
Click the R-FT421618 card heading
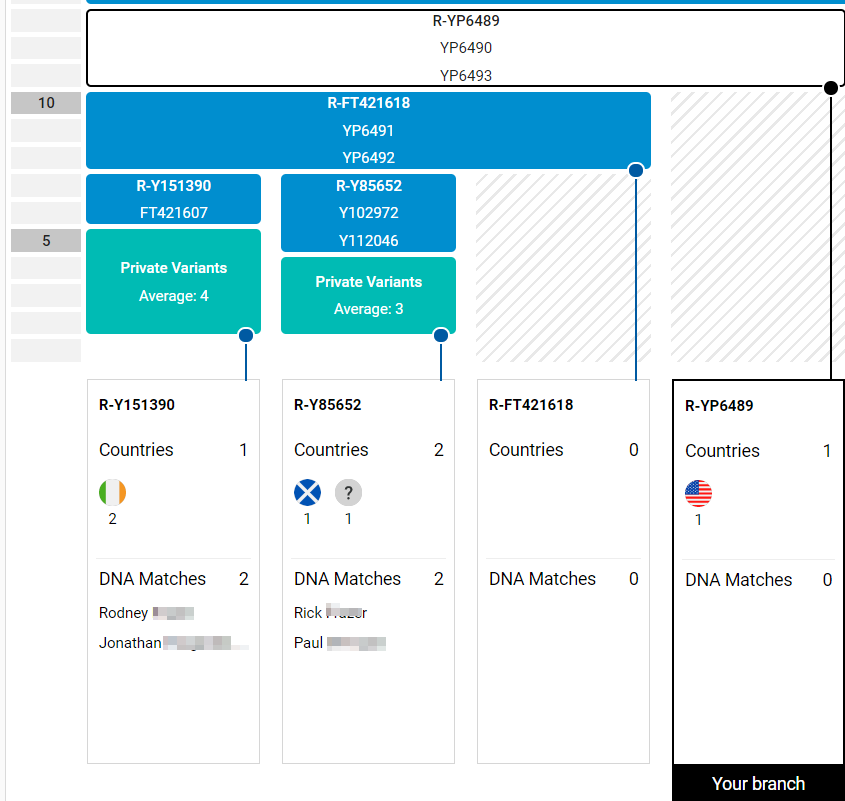(x=531, y=405)
